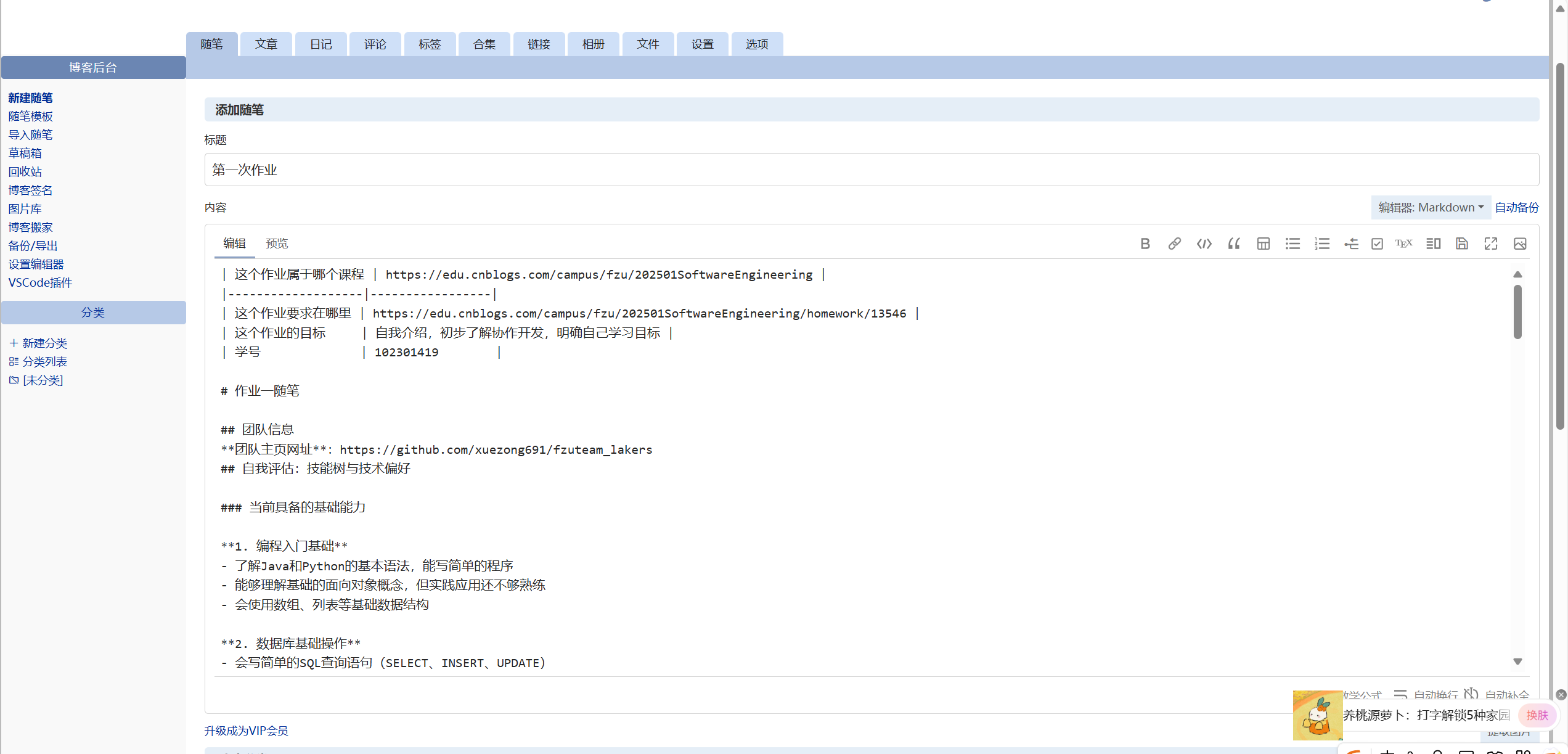
Task: Click the editor scroll down arrow
Action: (x=1517, y=662)
